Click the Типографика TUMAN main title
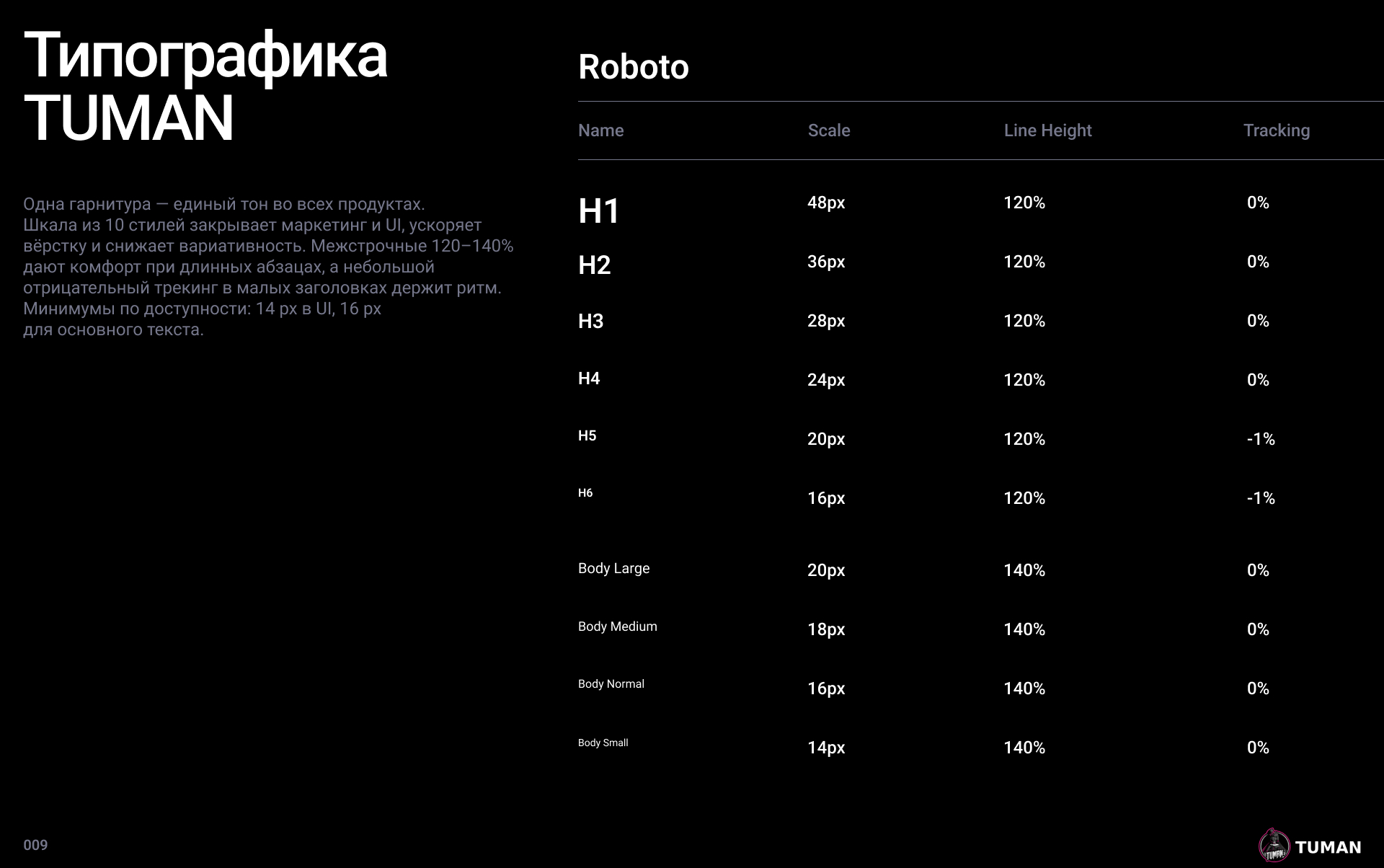Image resolution: width=1384 pixels, height=868 pixels. click(x=205, y=87)
